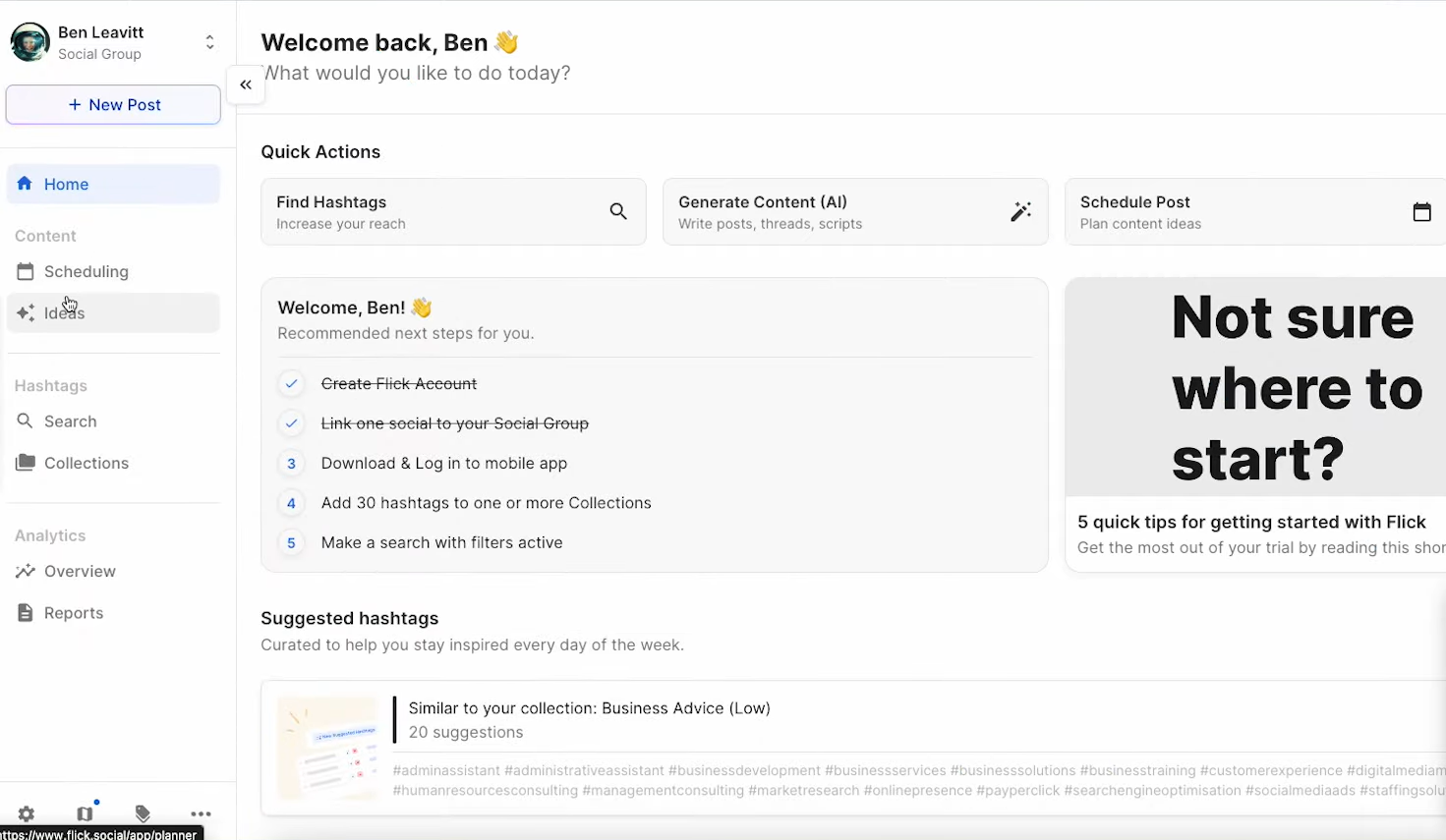Click the Collections folder icon

[x=26, y=463]
